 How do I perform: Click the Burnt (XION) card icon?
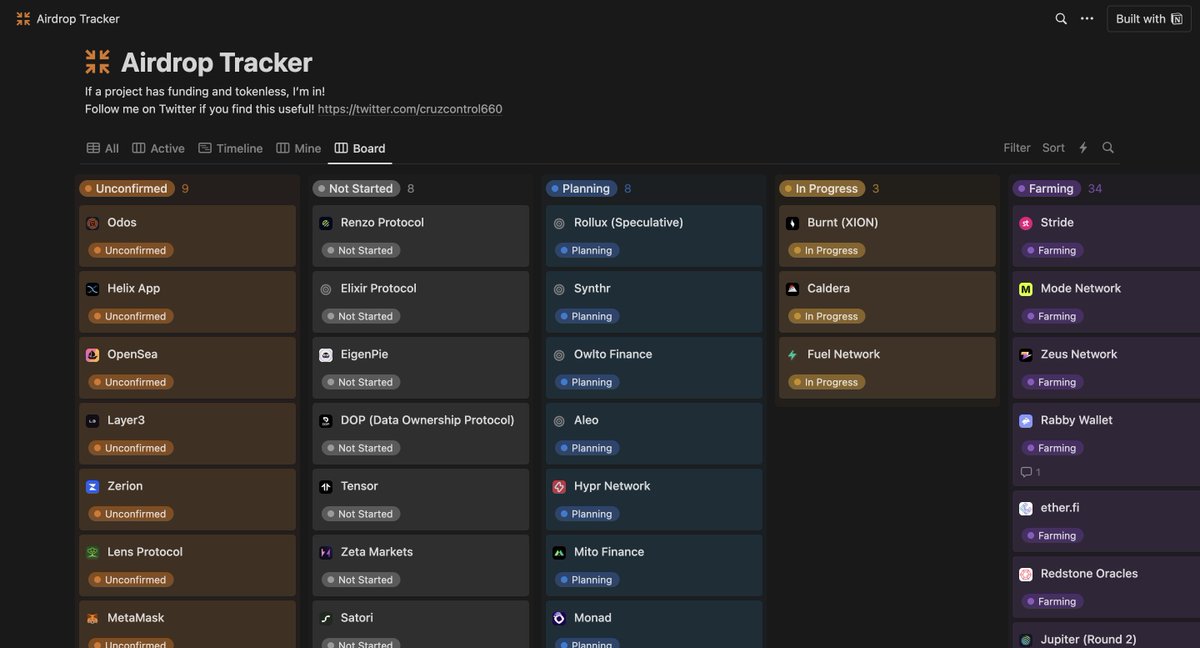point(792,223)
